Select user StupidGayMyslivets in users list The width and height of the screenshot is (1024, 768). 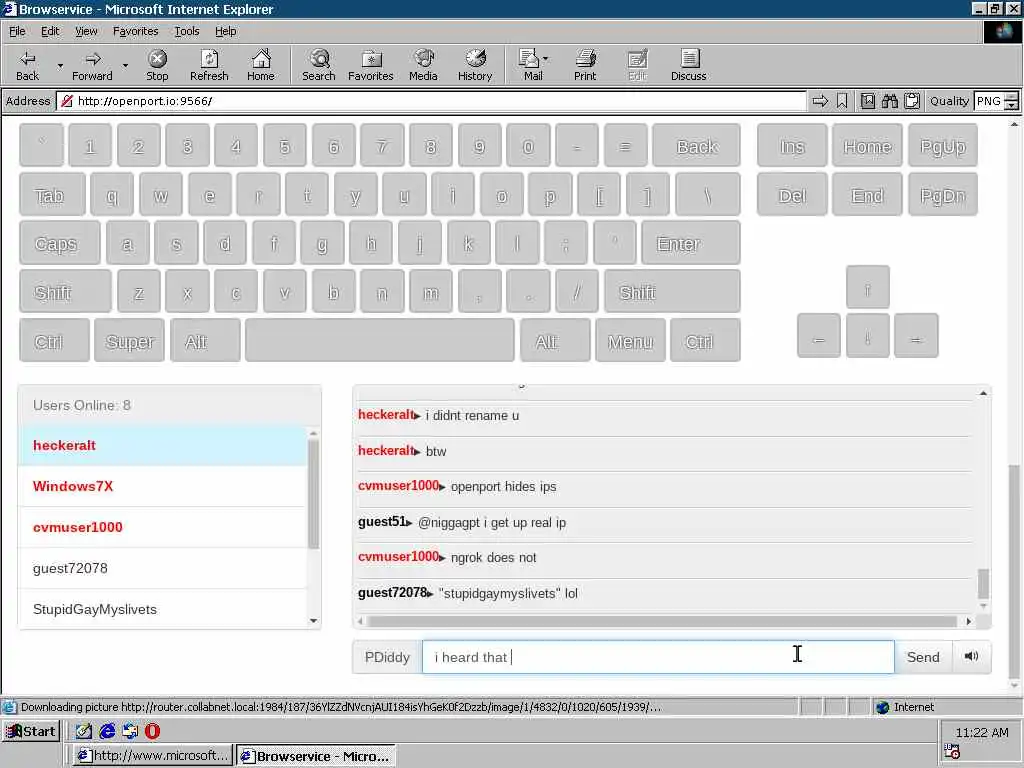(163, 609)
